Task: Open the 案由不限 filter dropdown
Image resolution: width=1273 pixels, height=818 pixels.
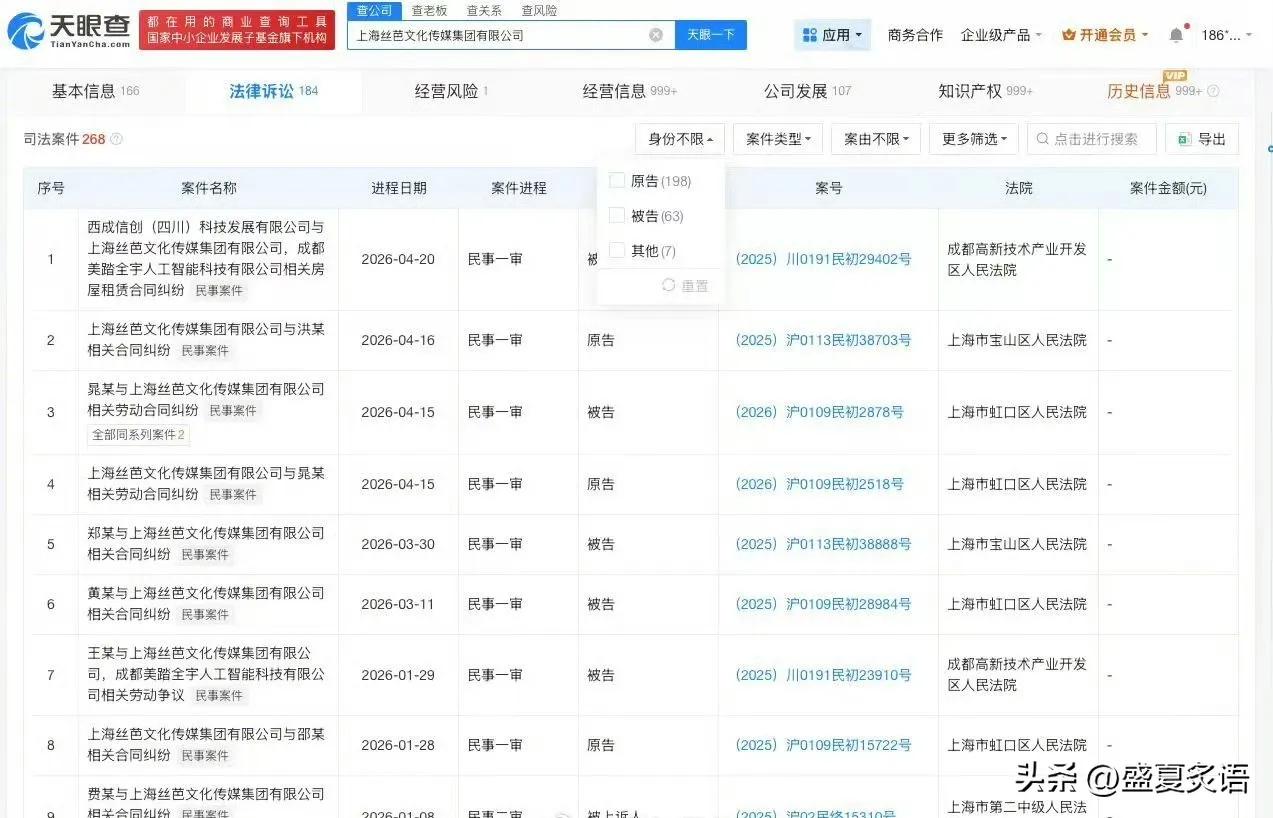Action: (876, 139)
